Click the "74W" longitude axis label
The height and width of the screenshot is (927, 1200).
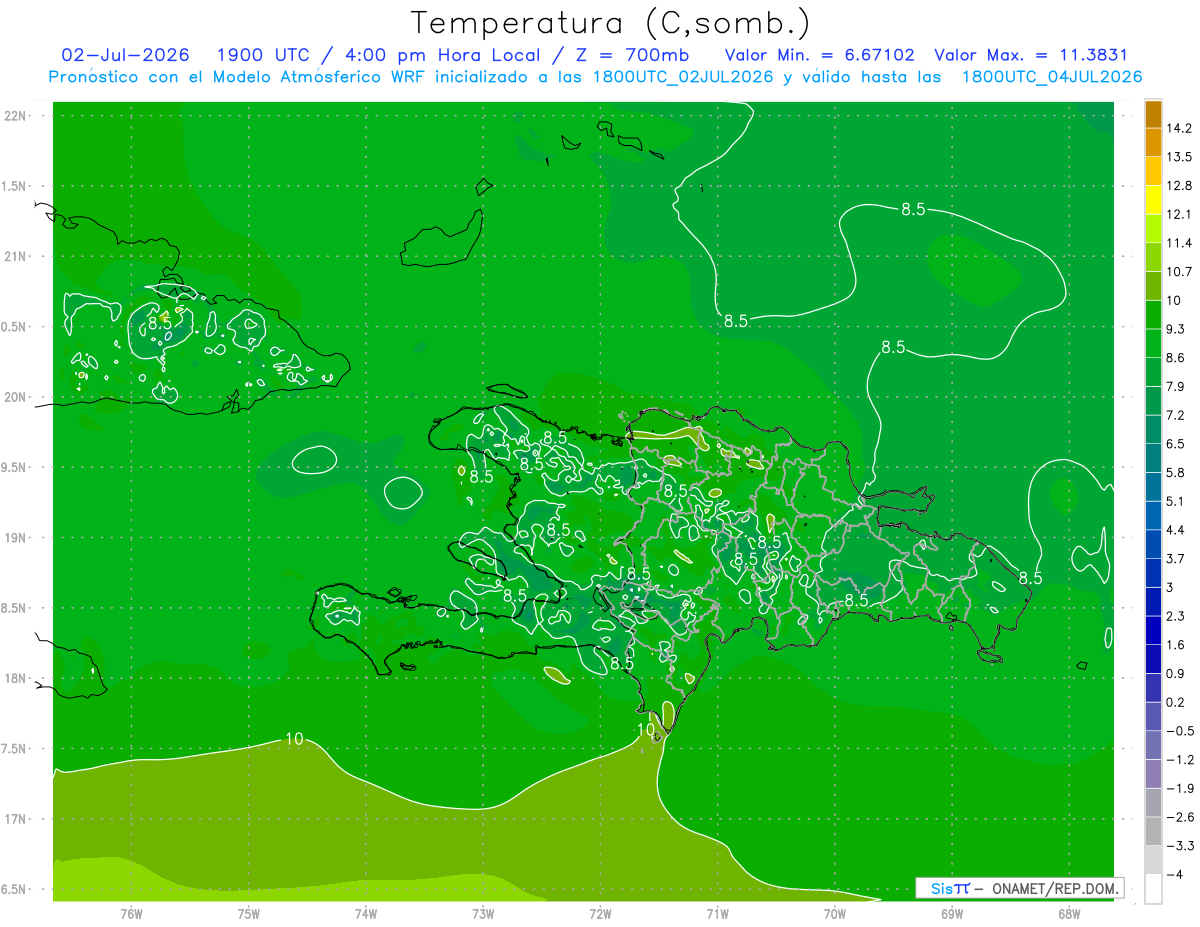click(x=365, y=913)
